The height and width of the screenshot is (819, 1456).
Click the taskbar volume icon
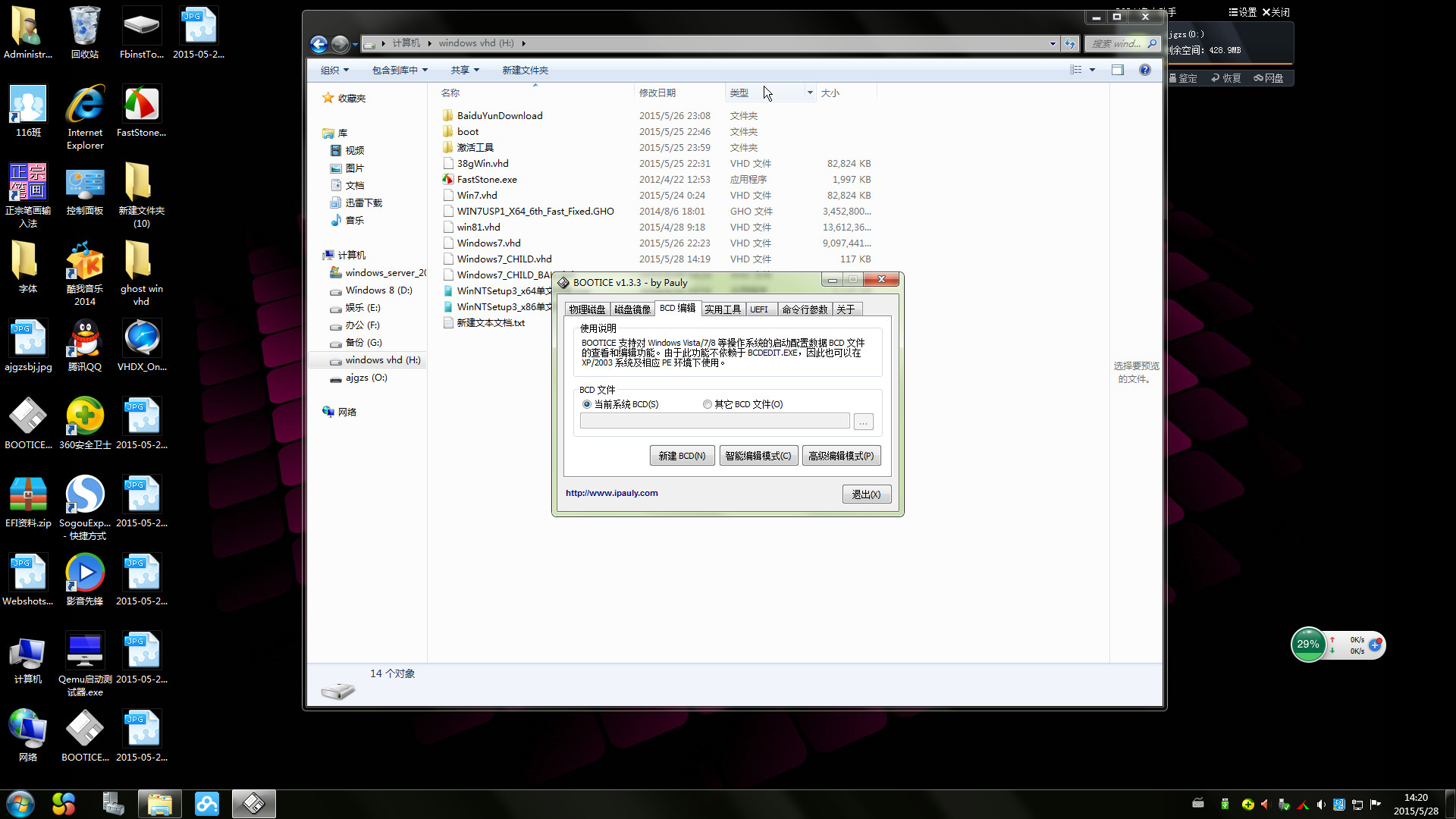1321,804
